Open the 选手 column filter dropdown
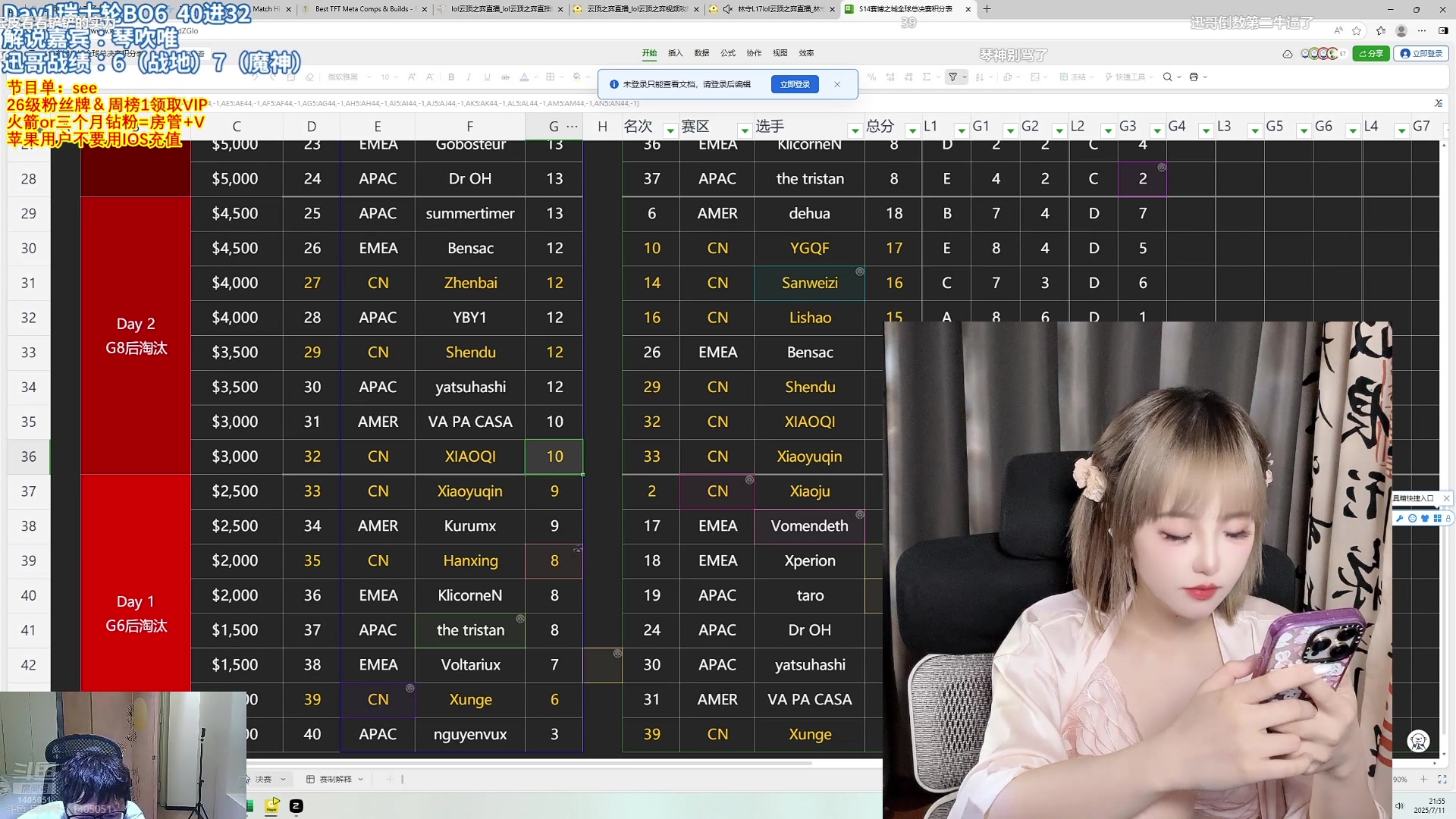 click(855, 130)
